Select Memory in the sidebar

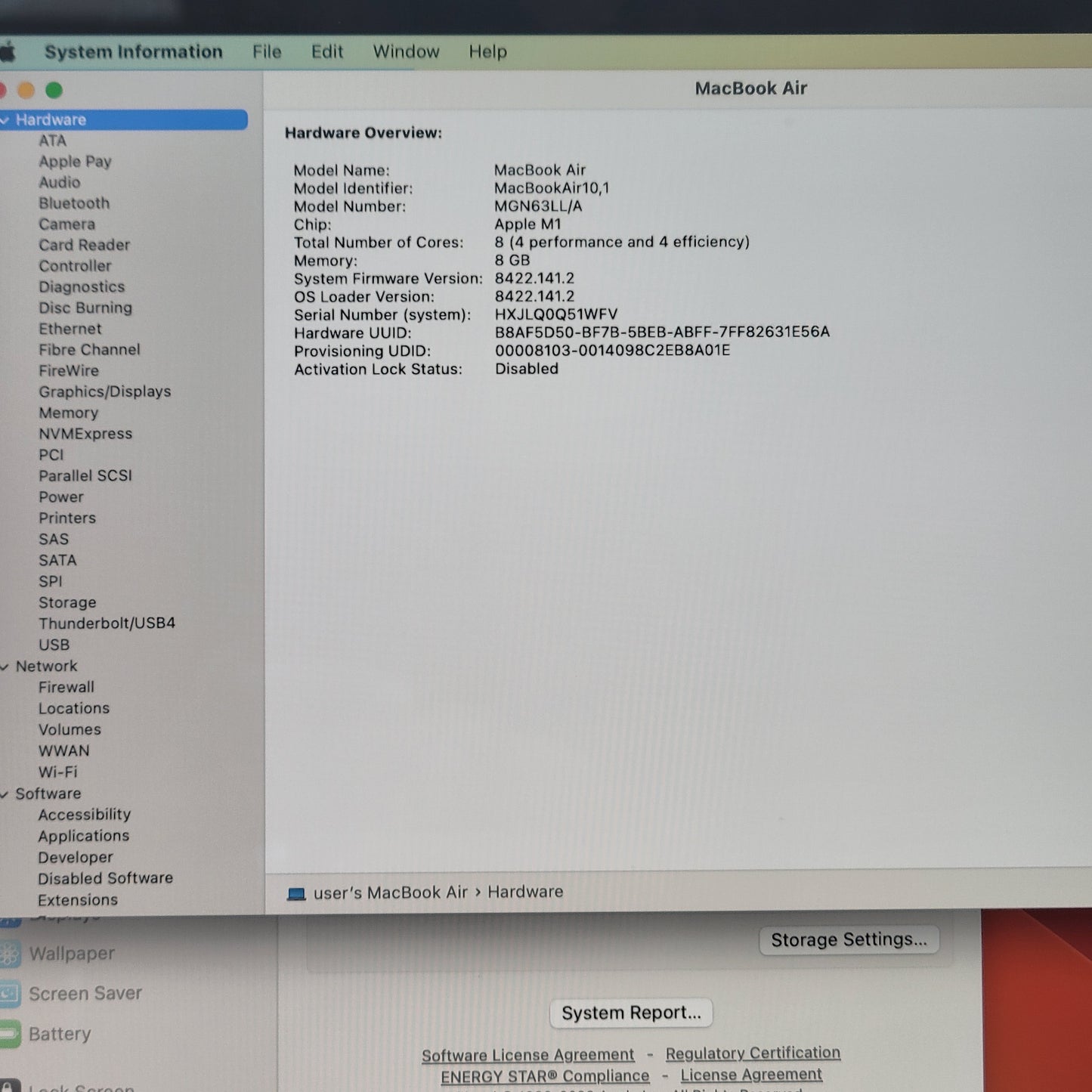[68, 413]
